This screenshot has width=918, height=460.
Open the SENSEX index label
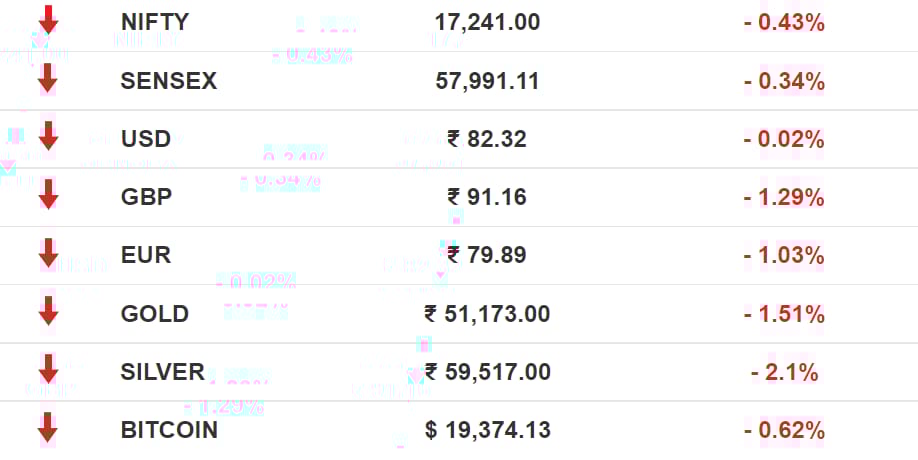coord(169,81)
